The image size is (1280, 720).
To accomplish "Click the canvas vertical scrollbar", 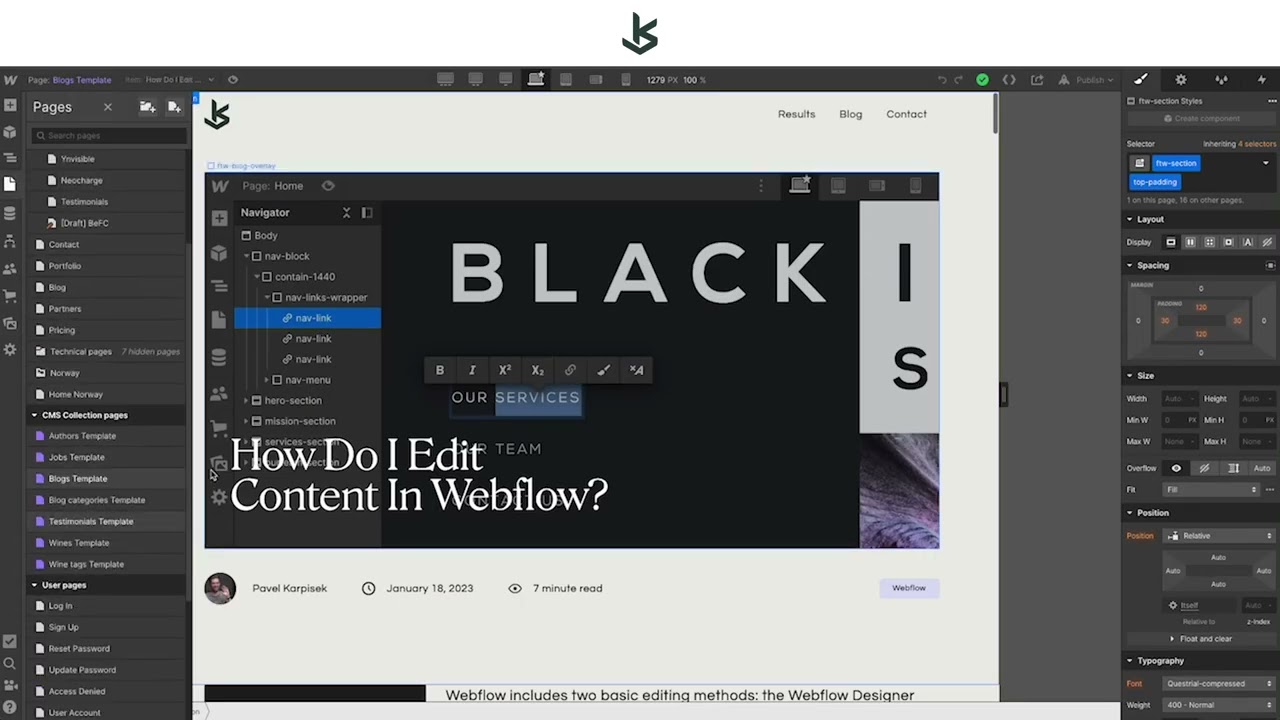I will pos(995,115).
